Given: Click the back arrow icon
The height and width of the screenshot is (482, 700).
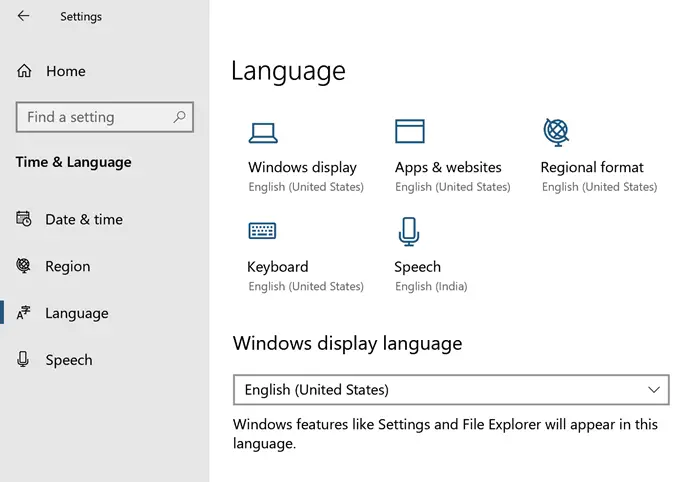Looking at the screenshot, I should (23, 16).
